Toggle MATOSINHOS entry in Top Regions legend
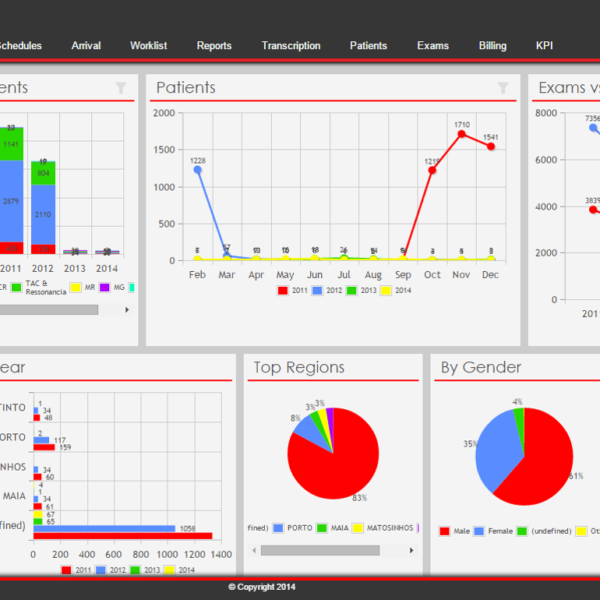600x600 pixels. [x=383, y=528]
